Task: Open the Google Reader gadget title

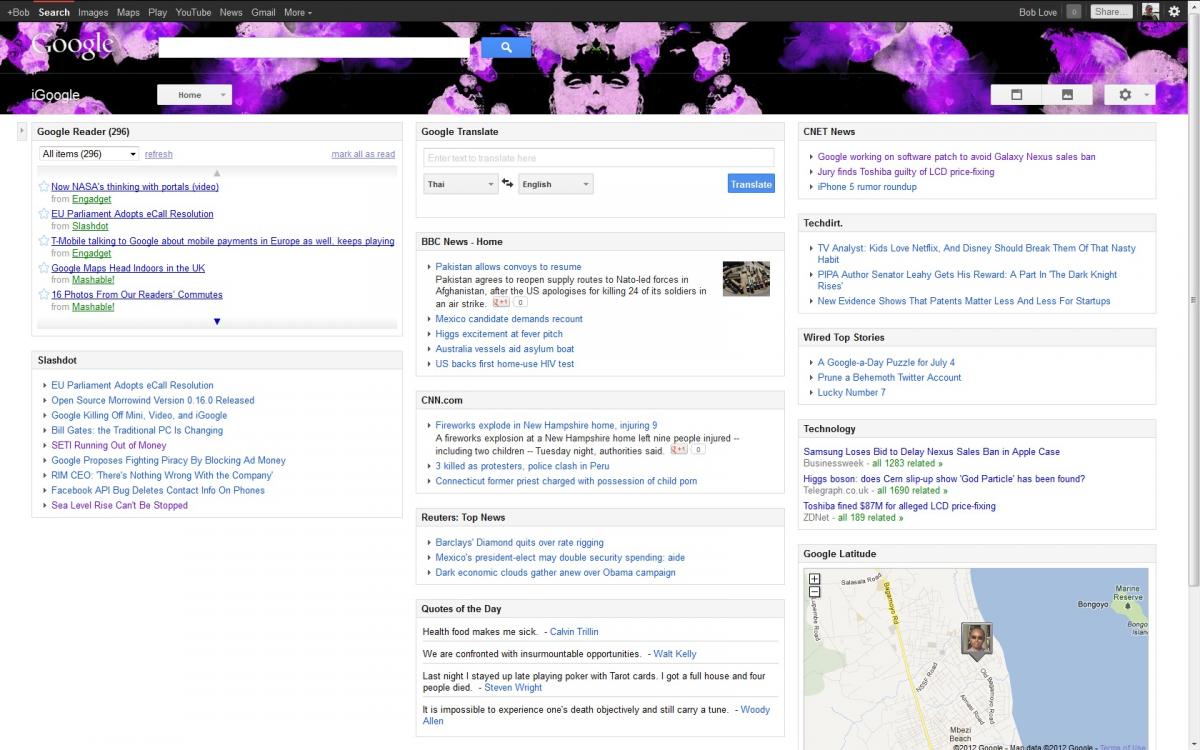Action: [83, 131]
